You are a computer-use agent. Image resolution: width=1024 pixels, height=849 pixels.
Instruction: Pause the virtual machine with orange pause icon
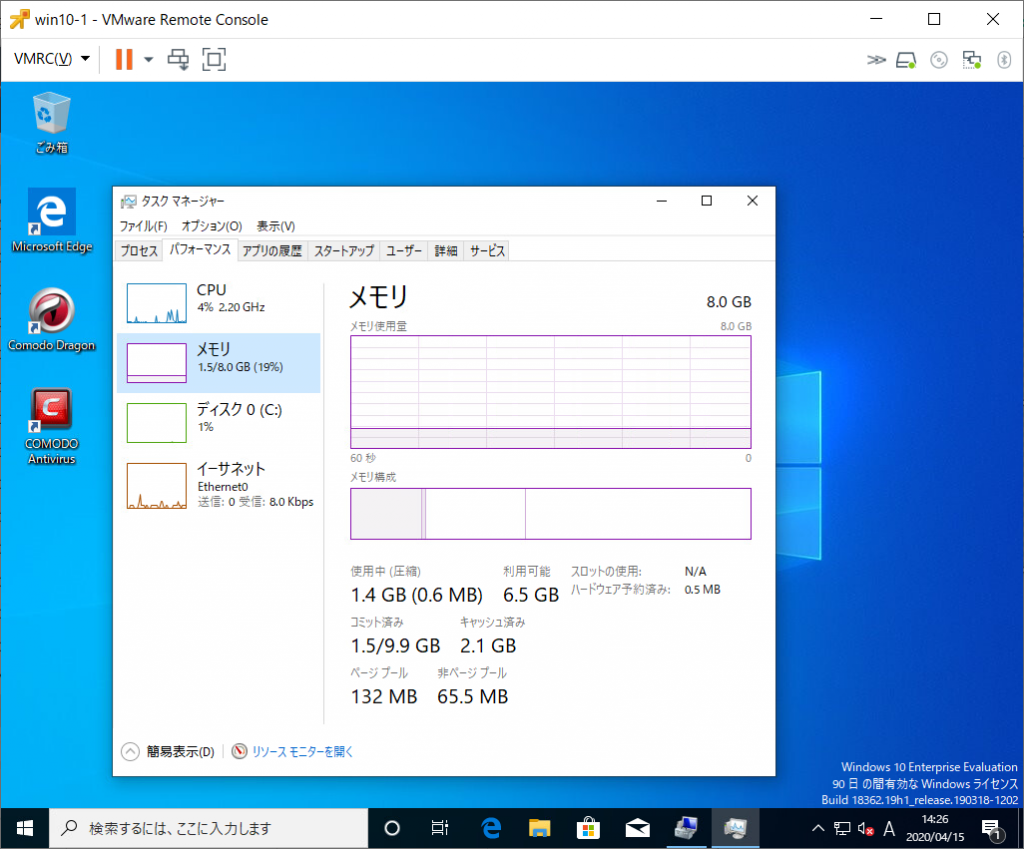click(123, 59)
